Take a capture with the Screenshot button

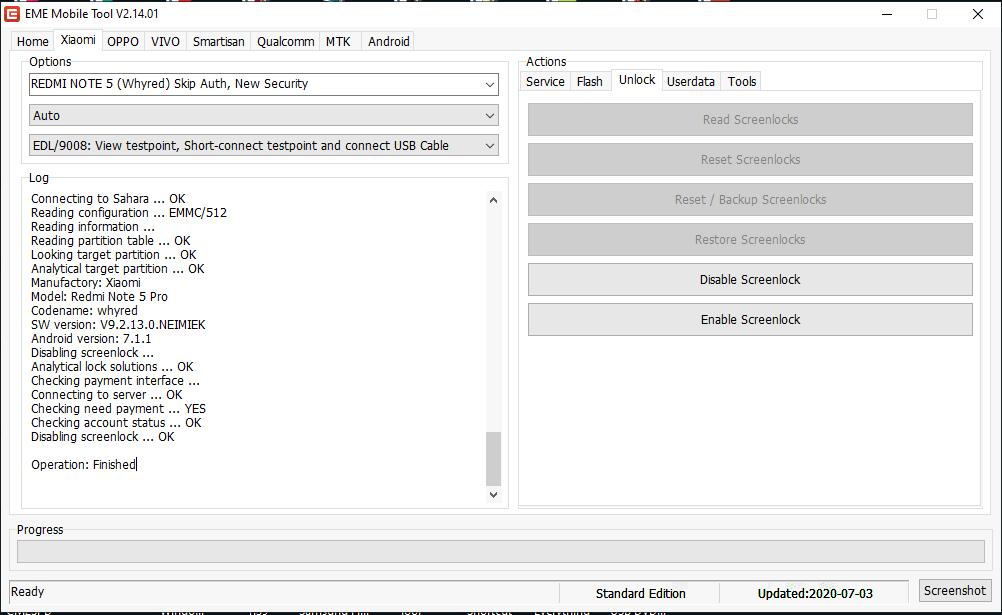point(955,591)
